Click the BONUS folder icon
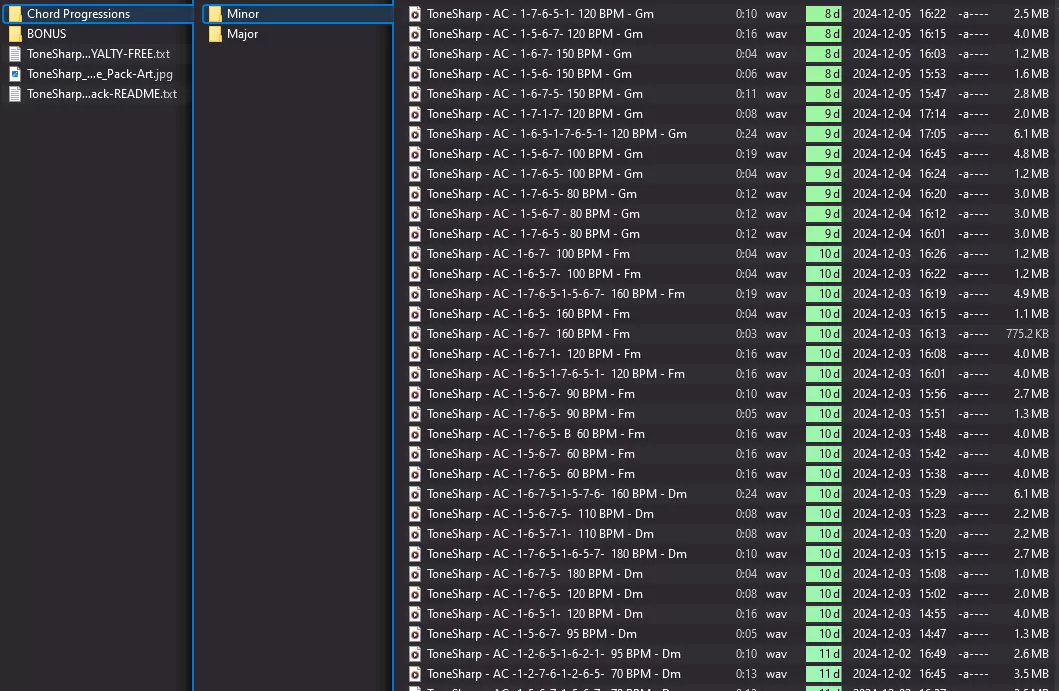 15,34
